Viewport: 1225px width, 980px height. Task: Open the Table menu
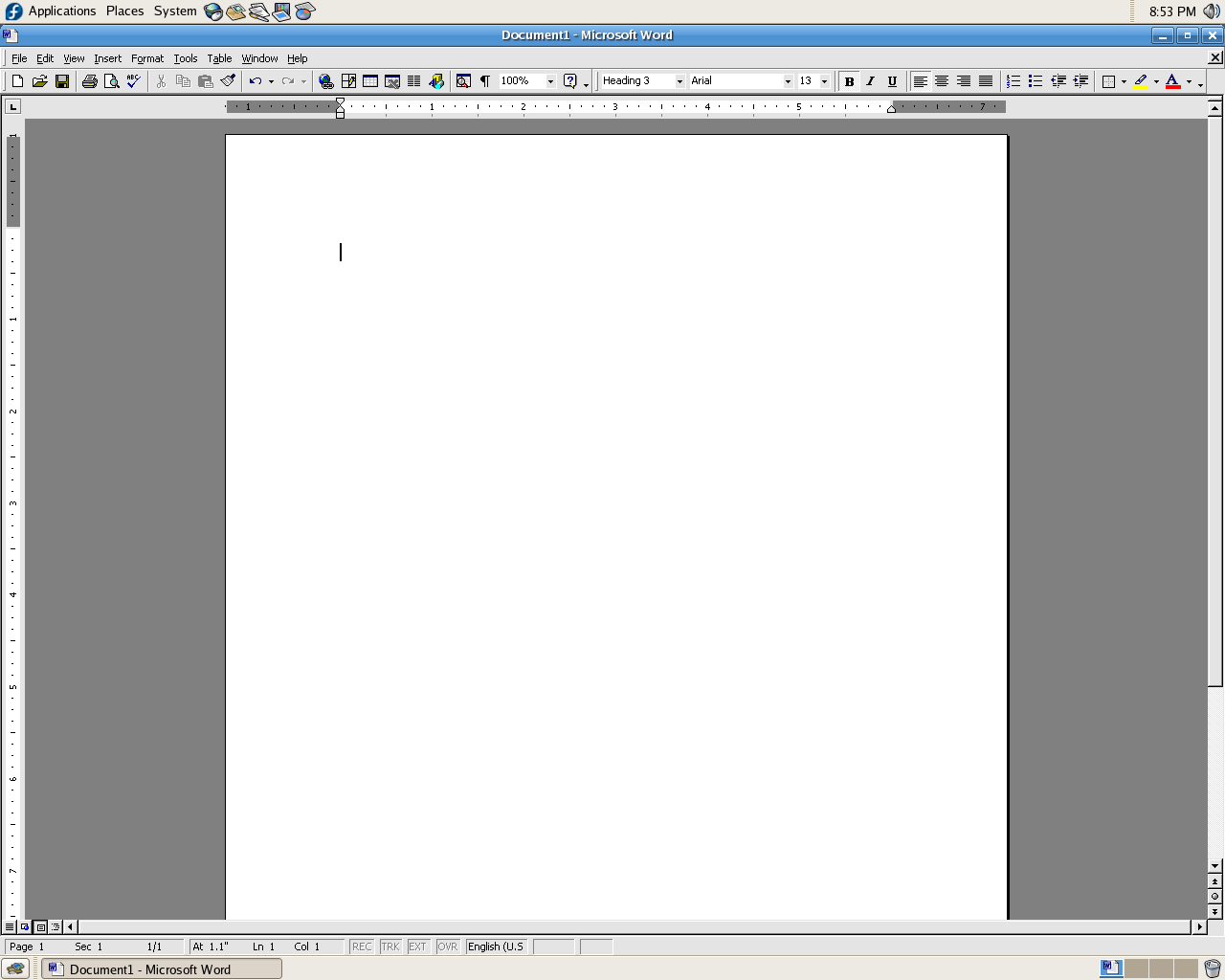pyautogui.click(x=219, y=58)
